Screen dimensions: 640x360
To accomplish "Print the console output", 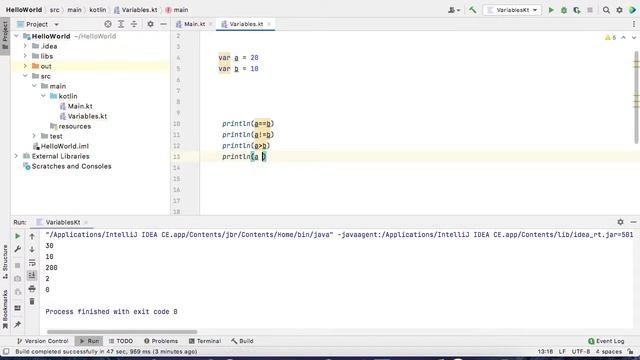I will (x=32, y=289).
